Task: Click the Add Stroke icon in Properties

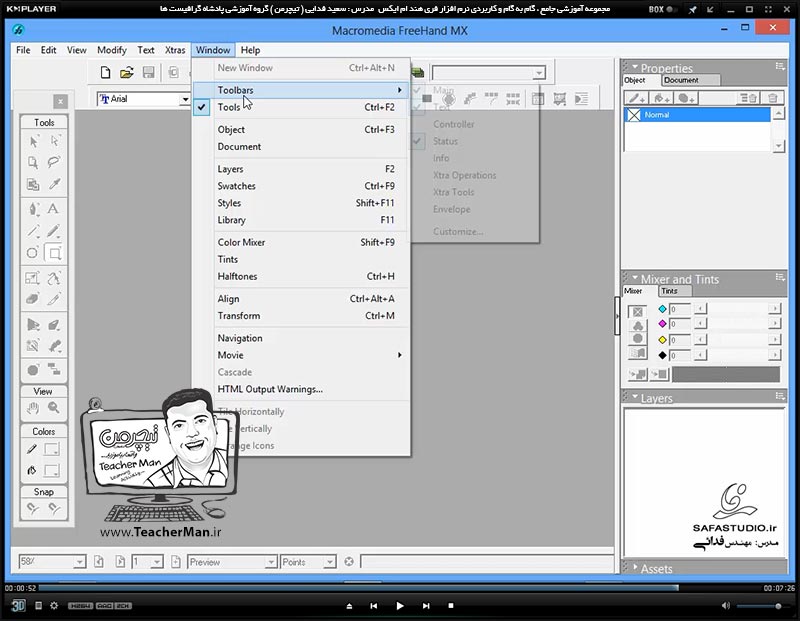Action: click(636, 98)
